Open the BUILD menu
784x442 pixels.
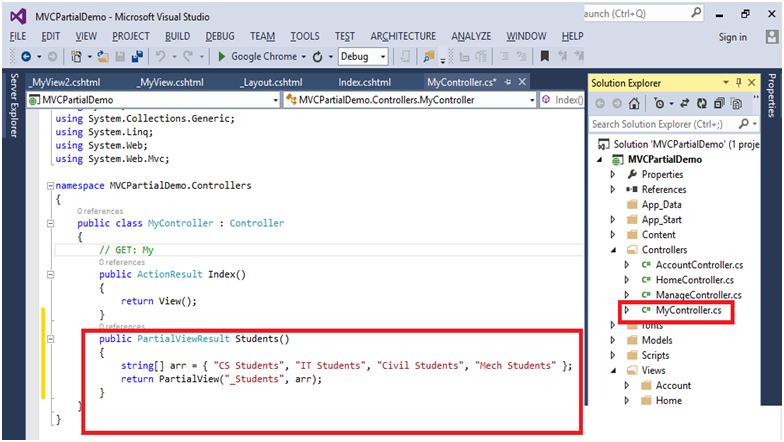pos(178,36)
